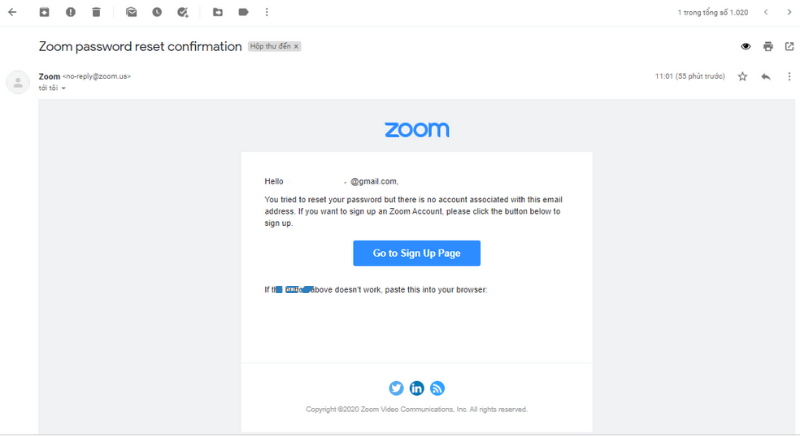Open email in a new window
This screenshot has width=800, height=436.
click(790, 46)
